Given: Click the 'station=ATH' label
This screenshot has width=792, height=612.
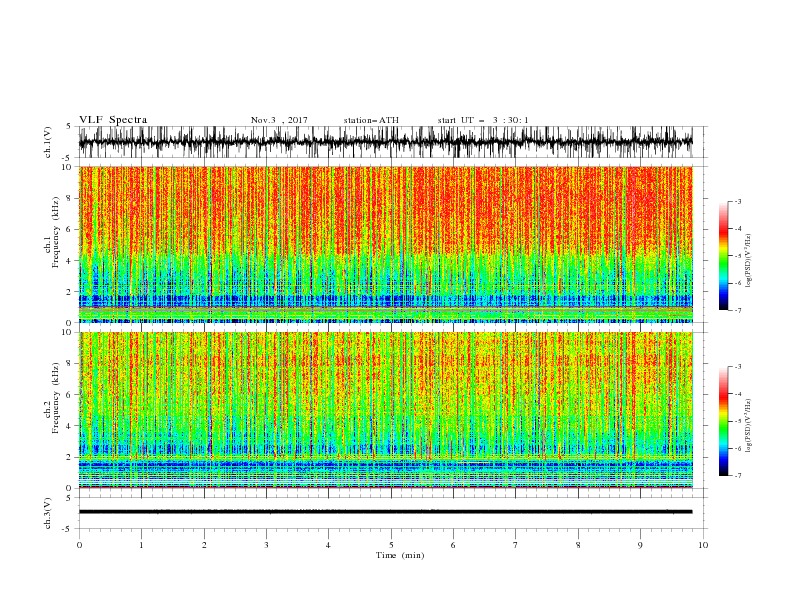Looking at the screenshot, I should click(371, 120).
